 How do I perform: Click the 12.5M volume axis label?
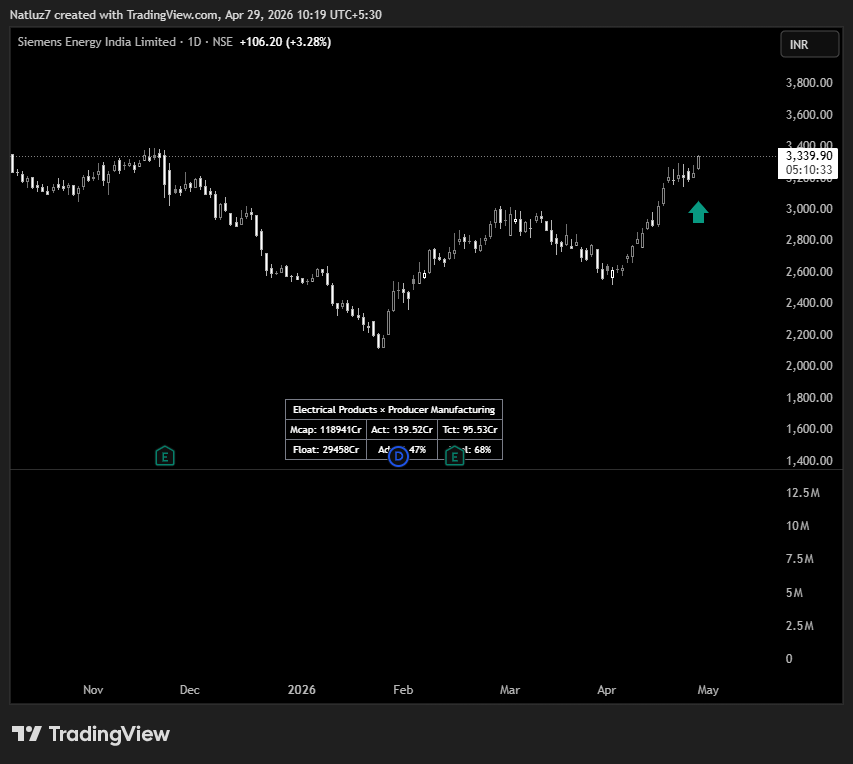point(802,493)
